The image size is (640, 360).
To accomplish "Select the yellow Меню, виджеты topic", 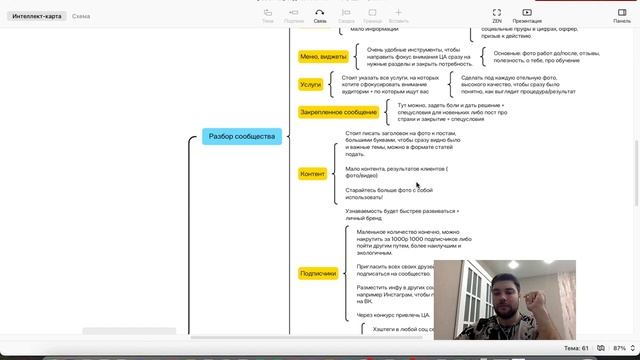I will pyautogui.click(x=323, y=56).
